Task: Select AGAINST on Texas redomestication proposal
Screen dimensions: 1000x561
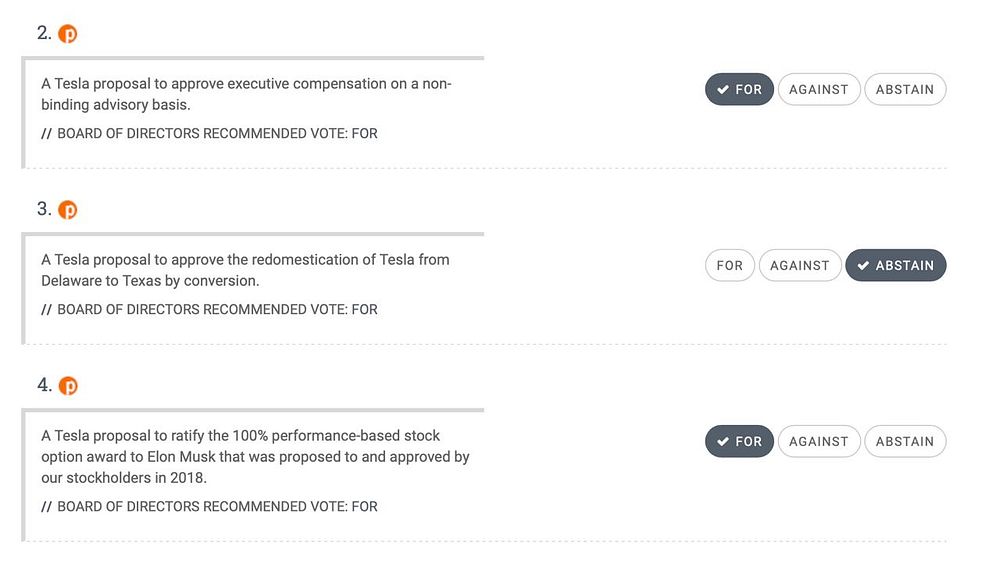Action: coord(799,265)
